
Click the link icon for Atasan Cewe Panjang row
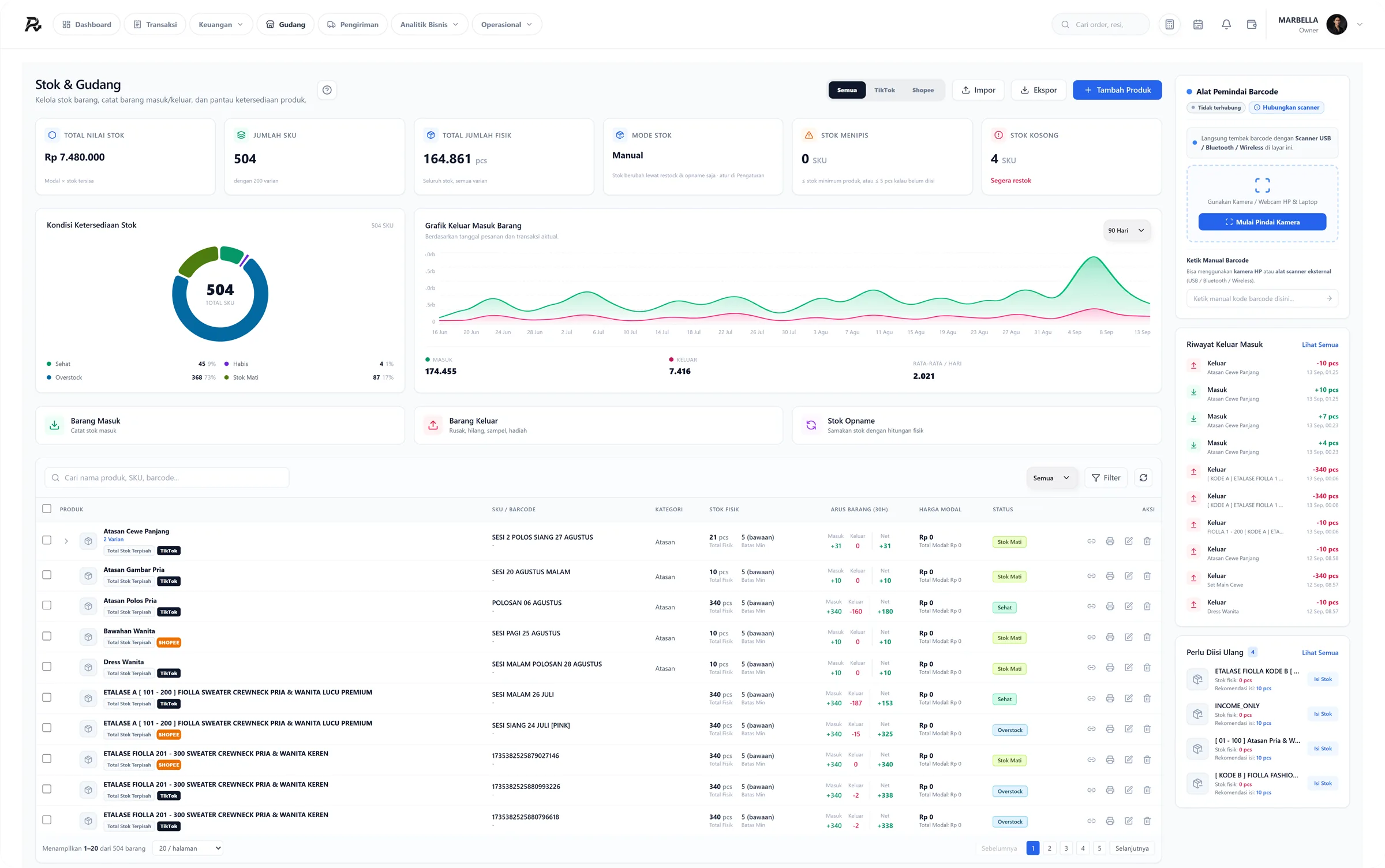tap(1091, 541)
